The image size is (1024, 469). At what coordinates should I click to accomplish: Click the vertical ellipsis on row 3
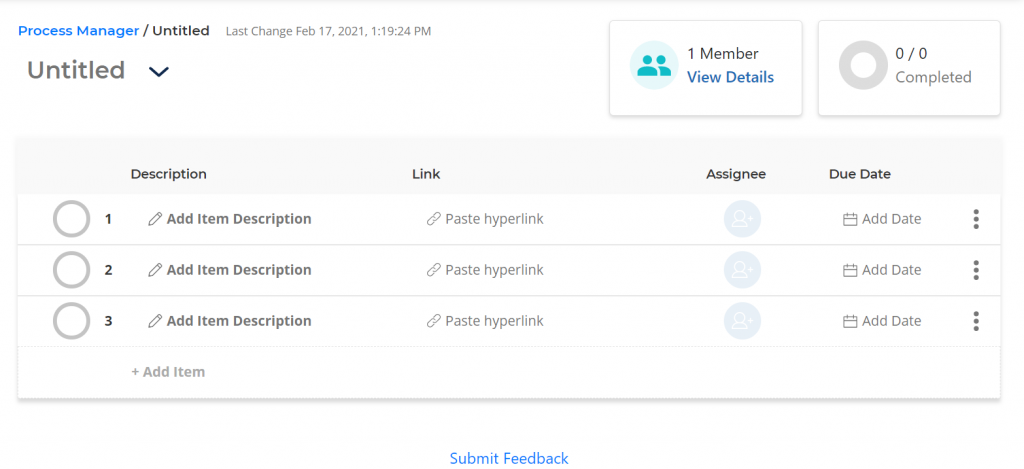coord(976,321)
